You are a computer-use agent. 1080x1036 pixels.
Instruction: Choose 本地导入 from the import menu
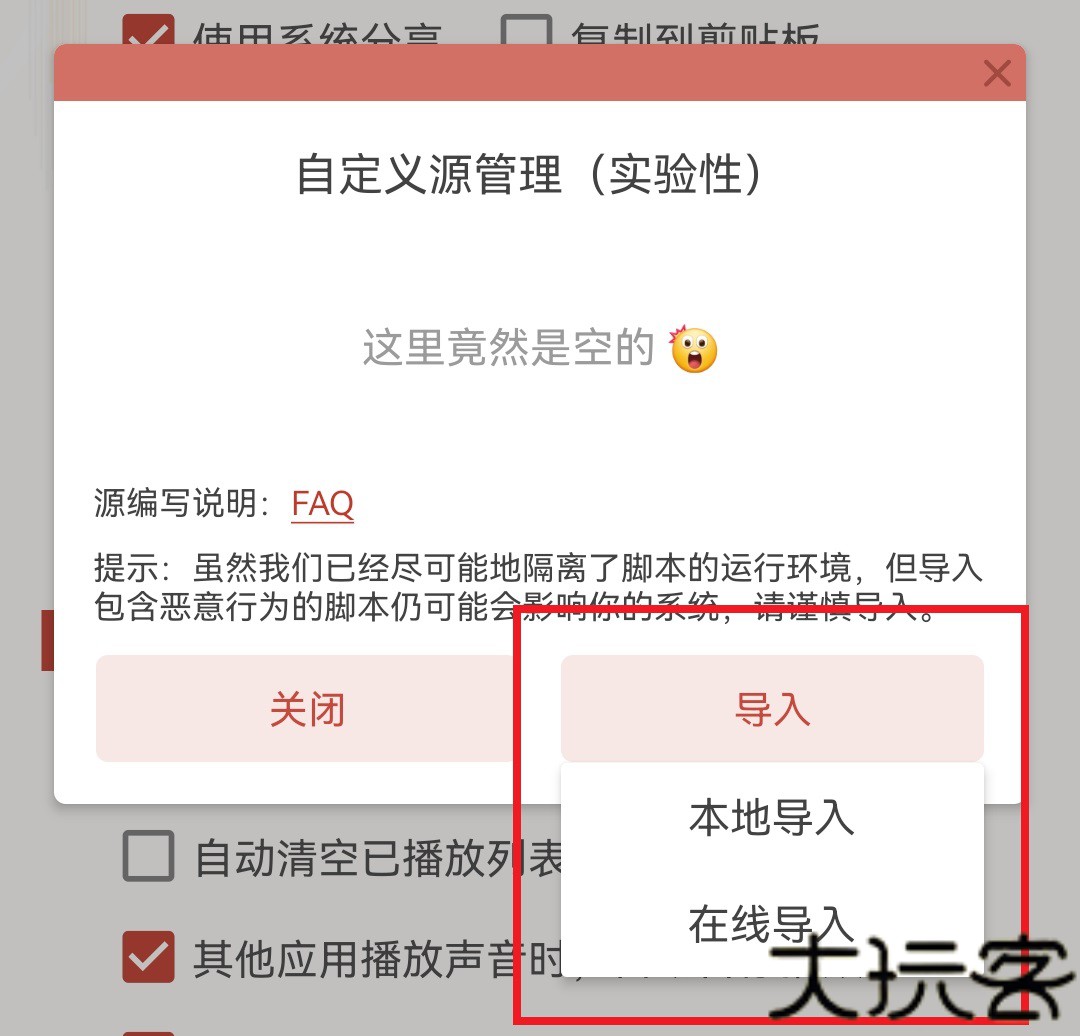[x=772, y=817]
